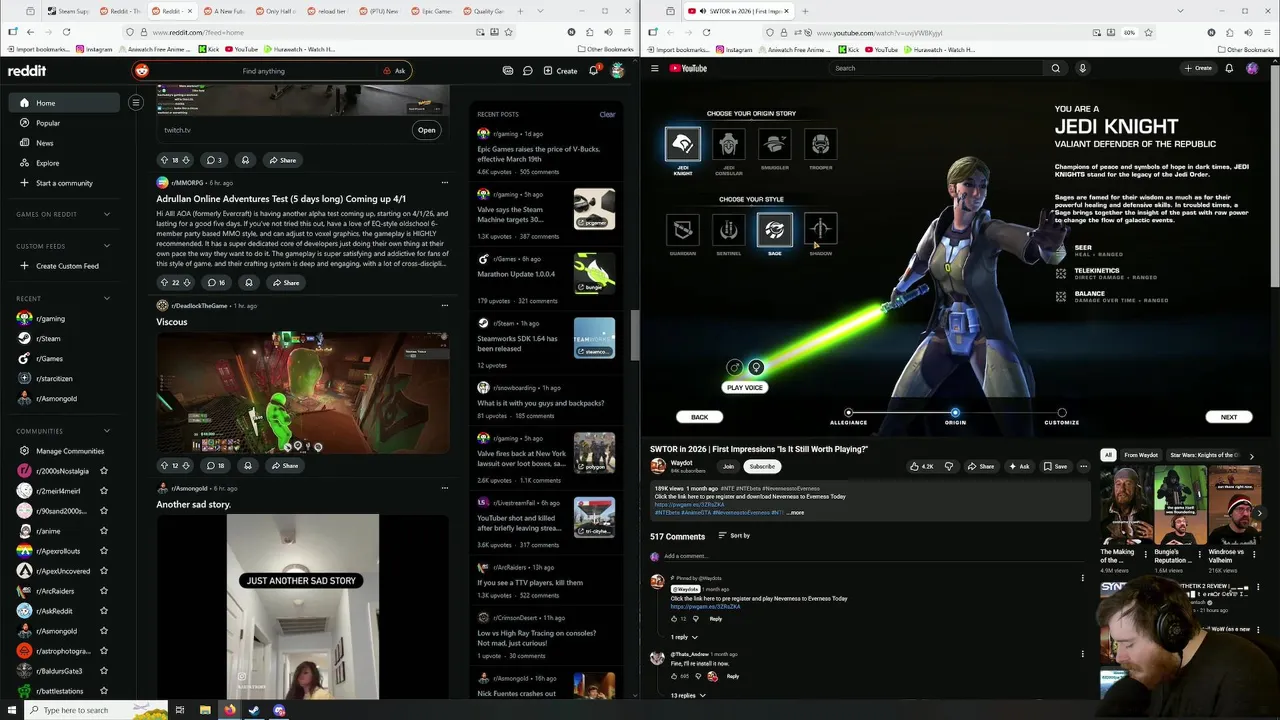Click YouTube search field
1280x720 pixels.
(937, 68)
